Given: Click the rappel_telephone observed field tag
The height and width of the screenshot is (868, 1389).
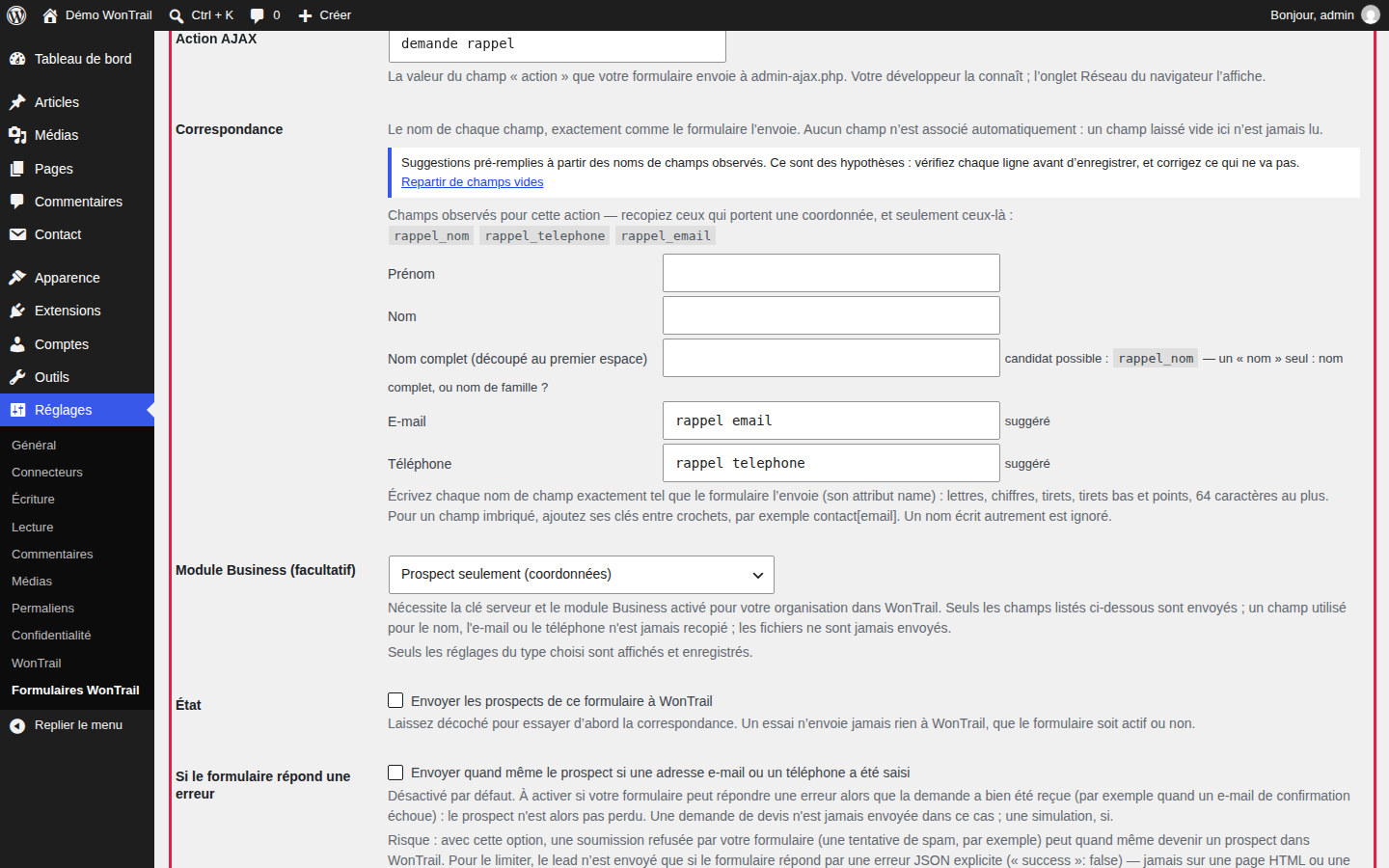Looking at the screenshot, I should coord(545,236).
